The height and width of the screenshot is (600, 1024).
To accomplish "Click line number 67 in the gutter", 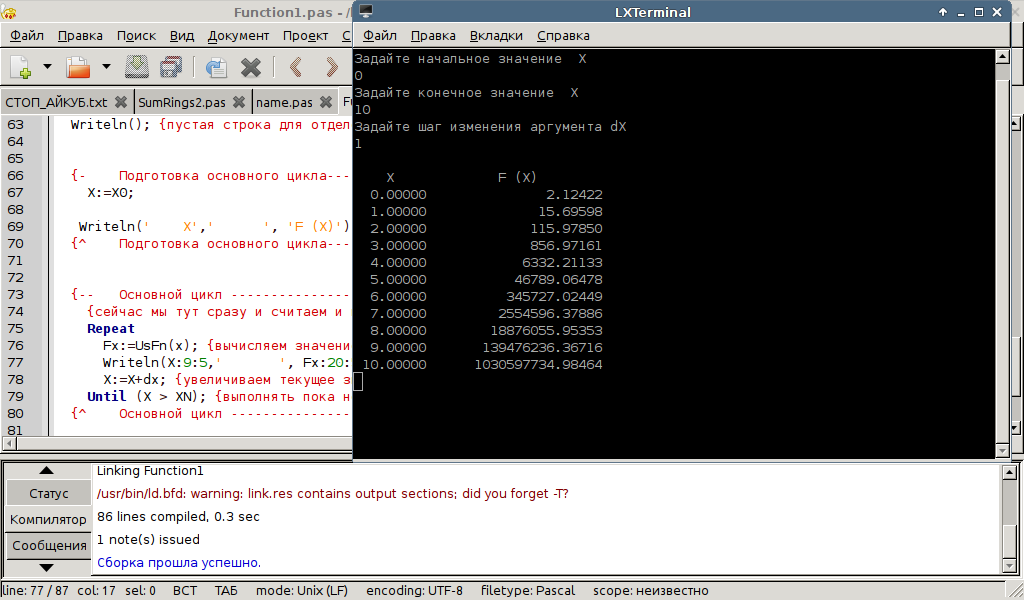I will click(16, 193).
